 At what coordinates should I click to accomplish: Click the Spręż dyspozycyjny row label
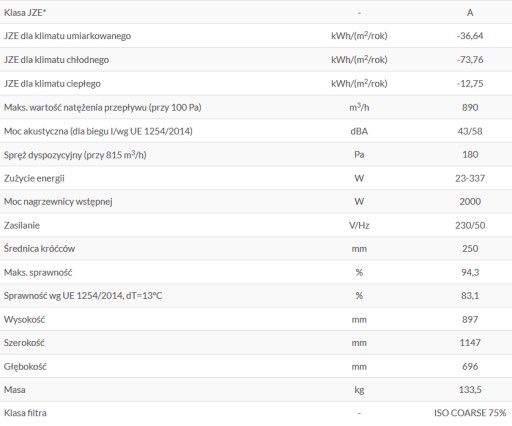[75, 155]
